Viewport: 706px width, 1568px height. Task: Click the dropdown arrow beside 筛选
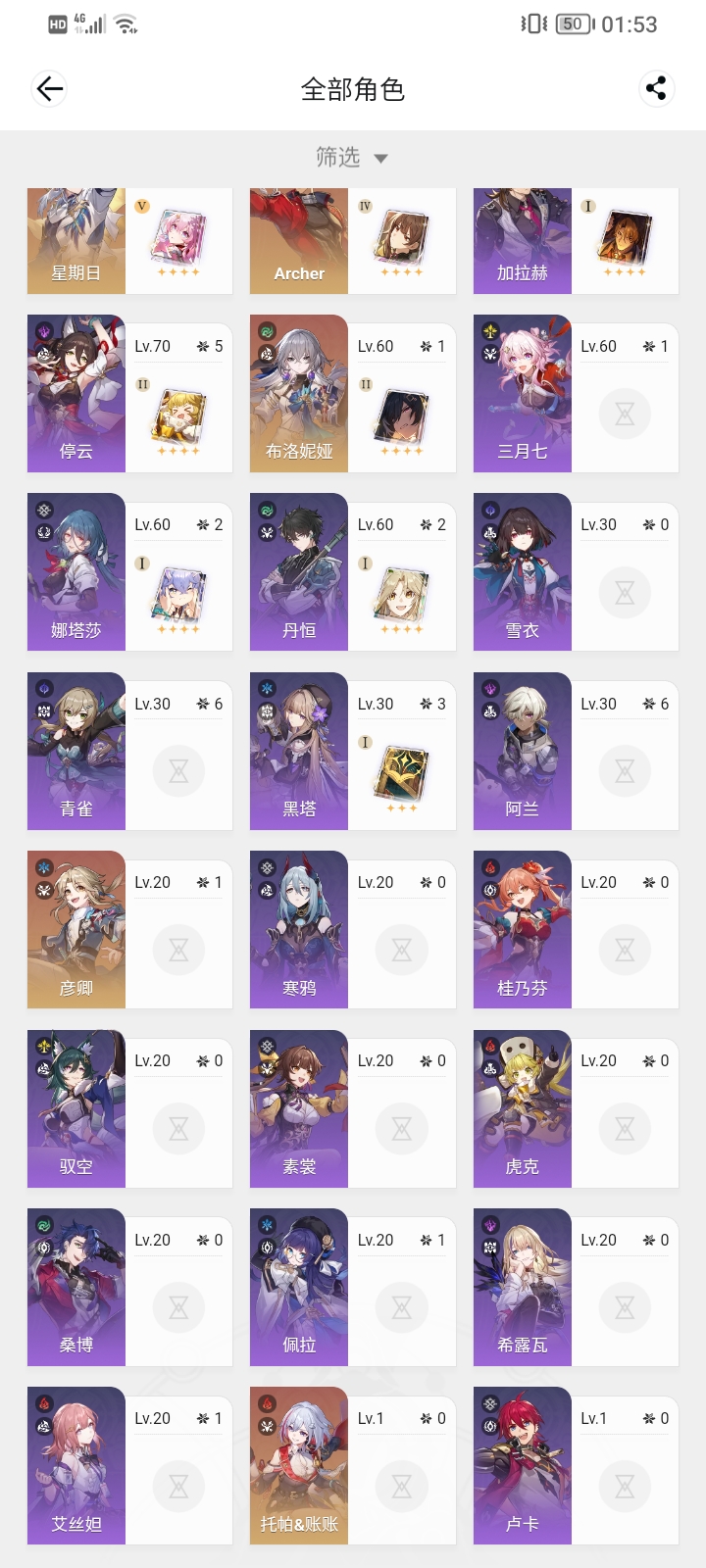381,159
